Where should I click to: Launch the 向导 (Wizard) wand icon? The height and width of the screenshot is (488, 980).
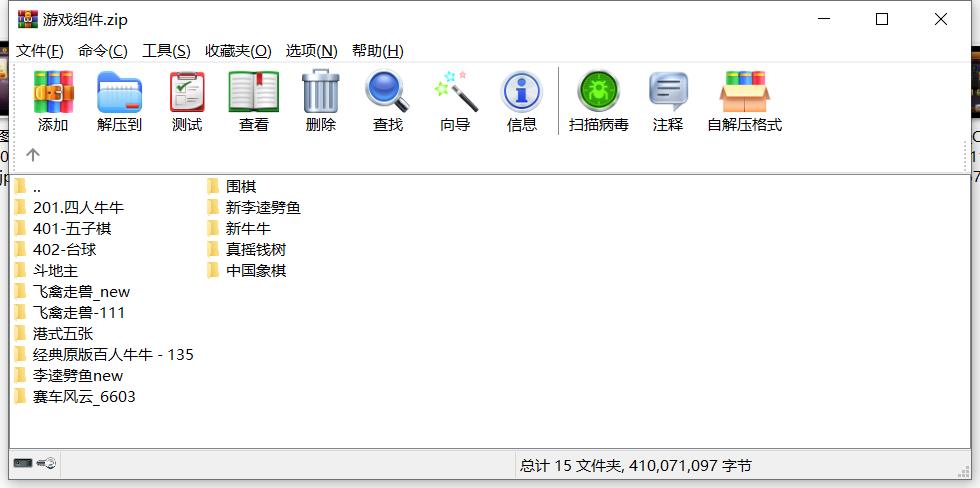[x=455, y=93]
